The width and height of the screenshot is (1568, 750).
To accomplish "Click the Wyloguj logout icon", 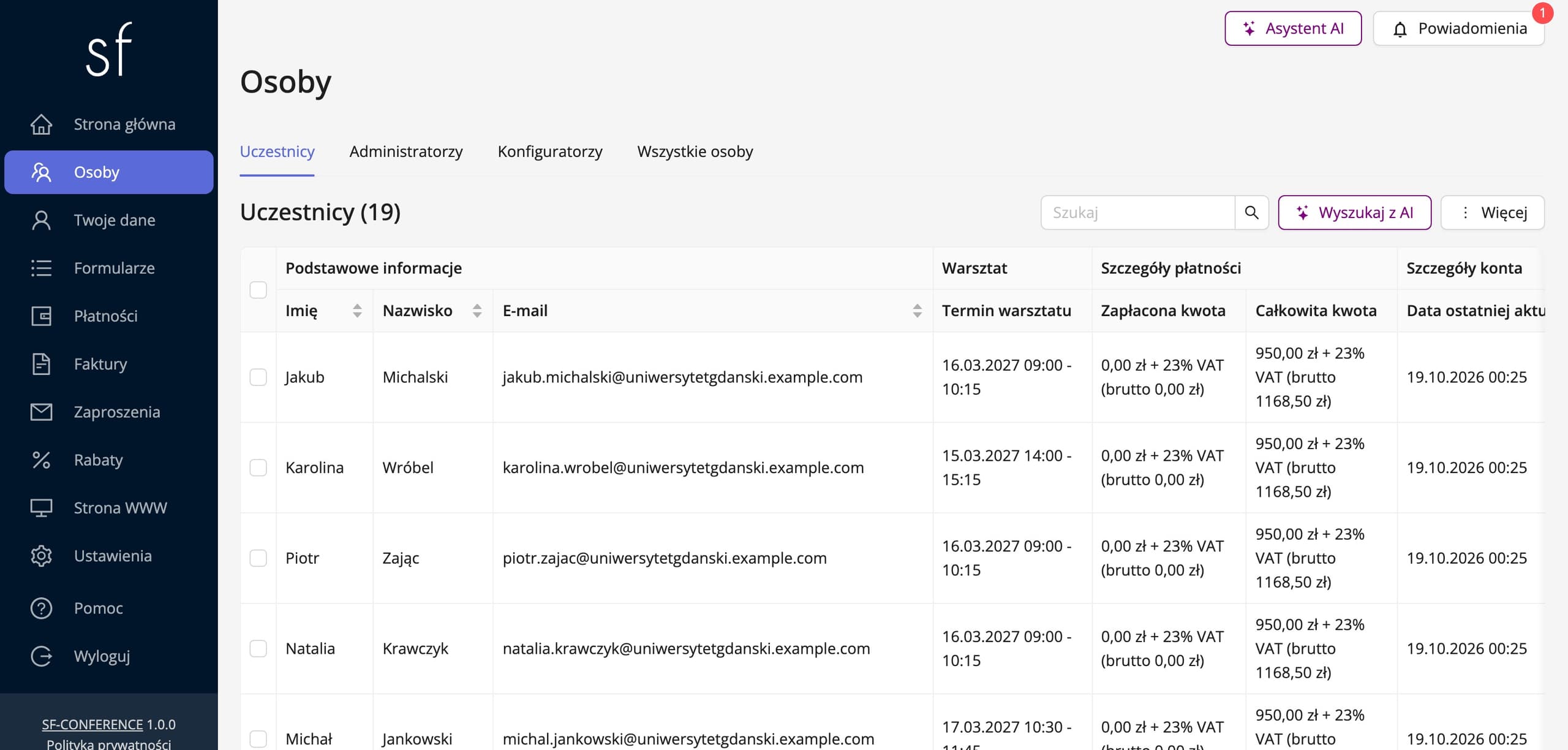I will 41,656.
